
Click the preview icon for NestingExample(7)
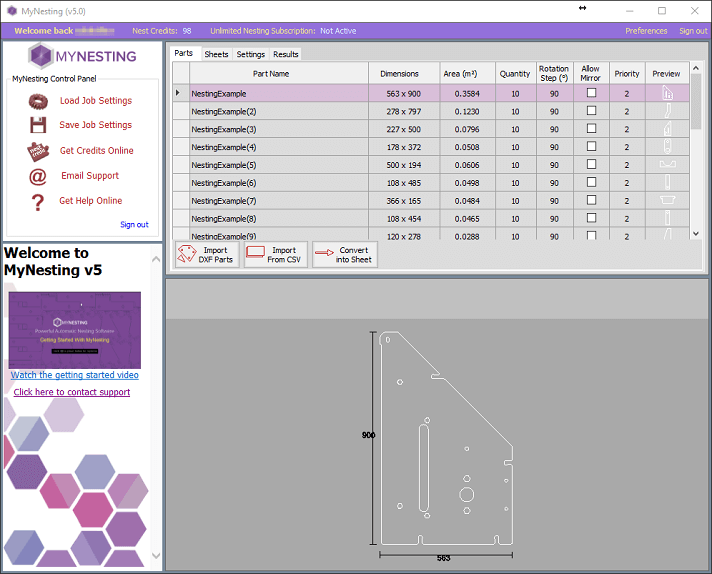(667, 200)
